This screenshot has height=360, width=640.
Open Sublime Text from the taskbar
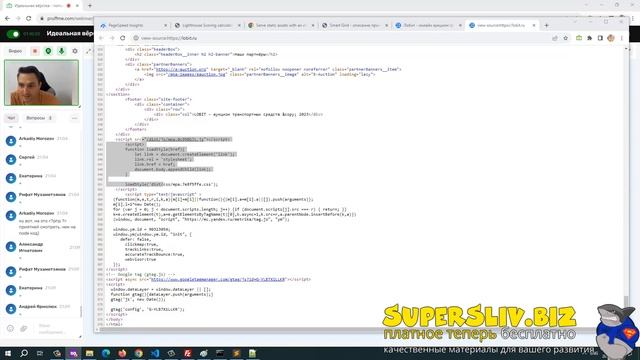tap(236, 353)
